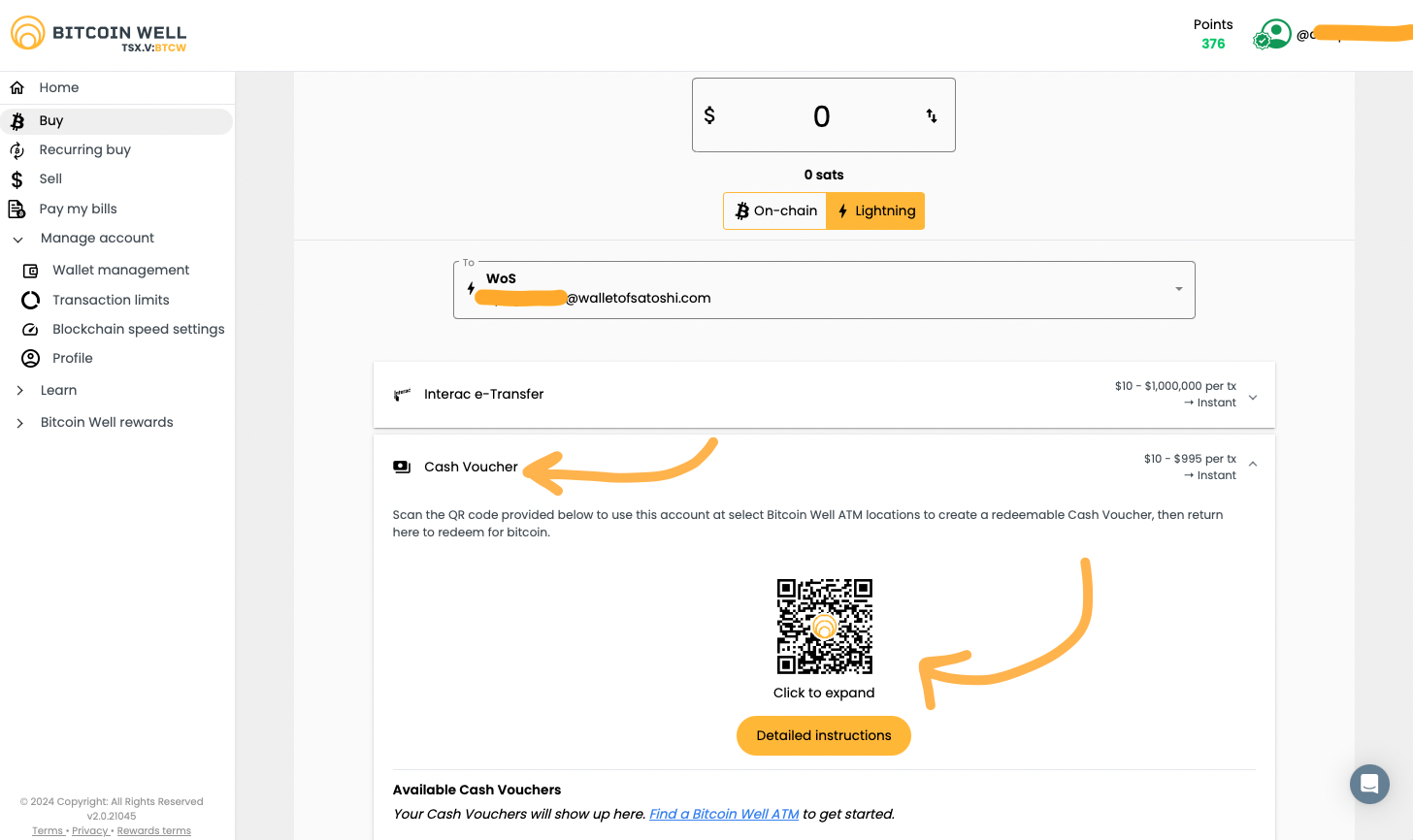Click '$10 - $1,000,000 per tx' limit text

coord(1175,386)
